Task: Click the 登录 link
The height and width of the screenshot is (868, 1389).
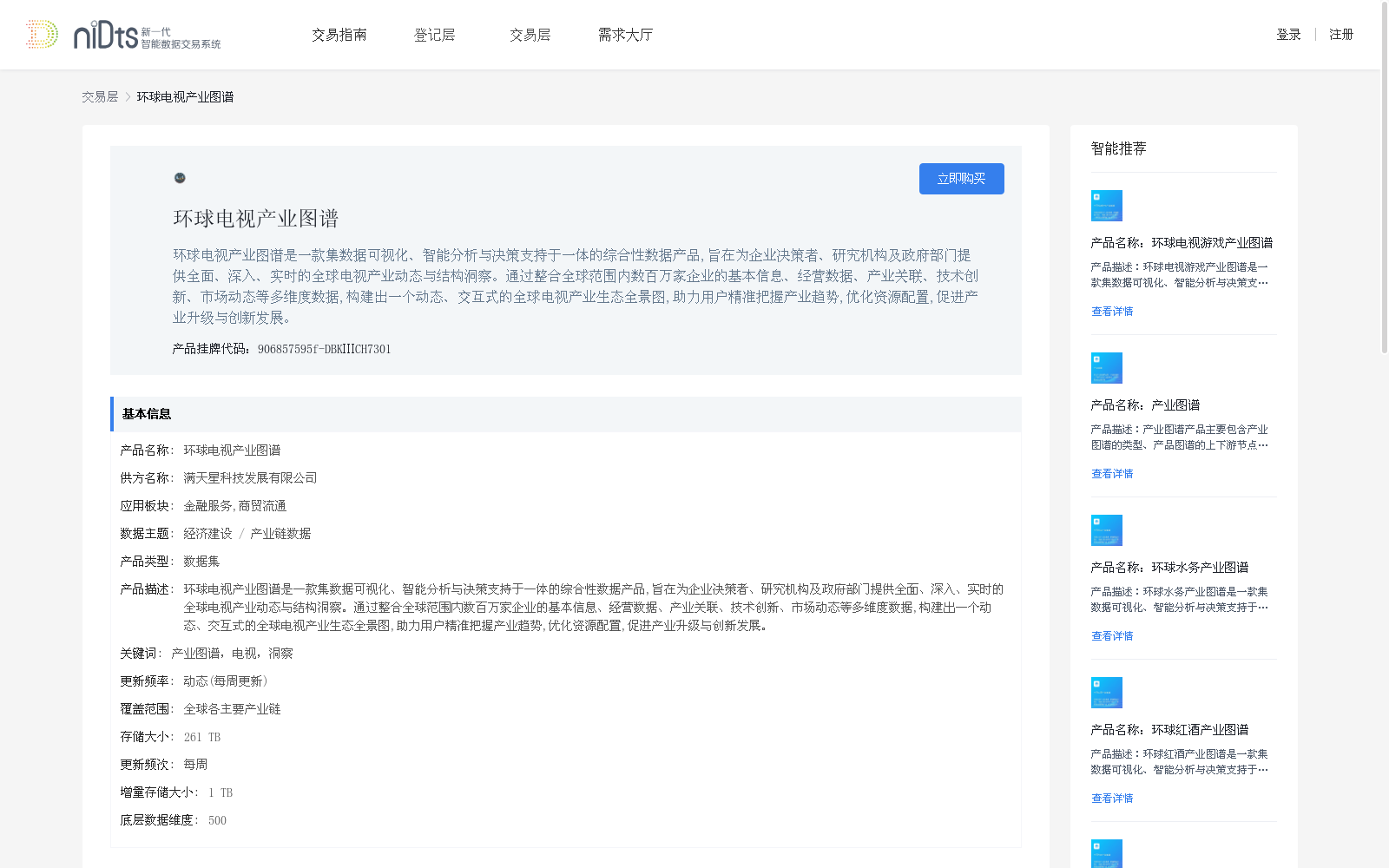Action: pyautogui.click(x=1288, y=35)
